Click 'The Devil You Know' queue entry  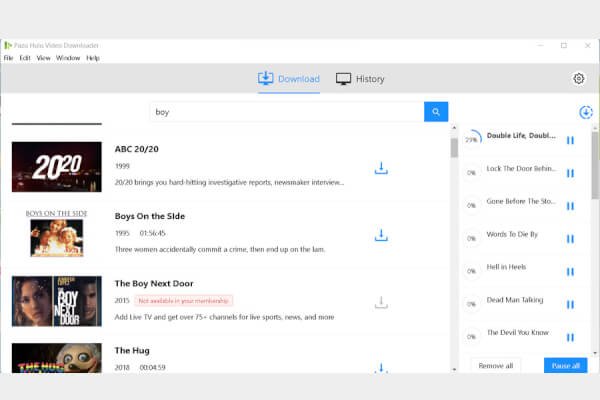click(x=518, y=332)
